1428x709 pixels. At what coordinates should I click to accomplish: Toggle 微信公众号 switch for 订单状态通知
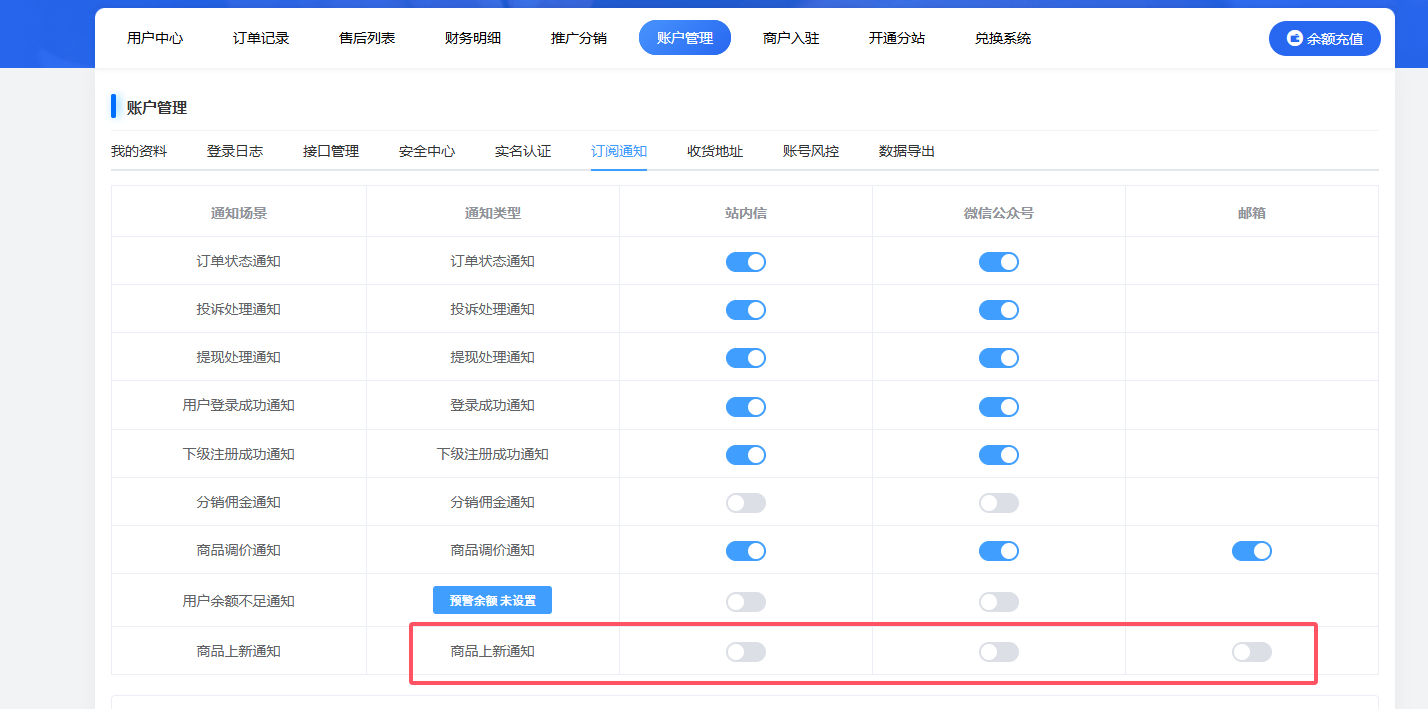pos(999,262)
